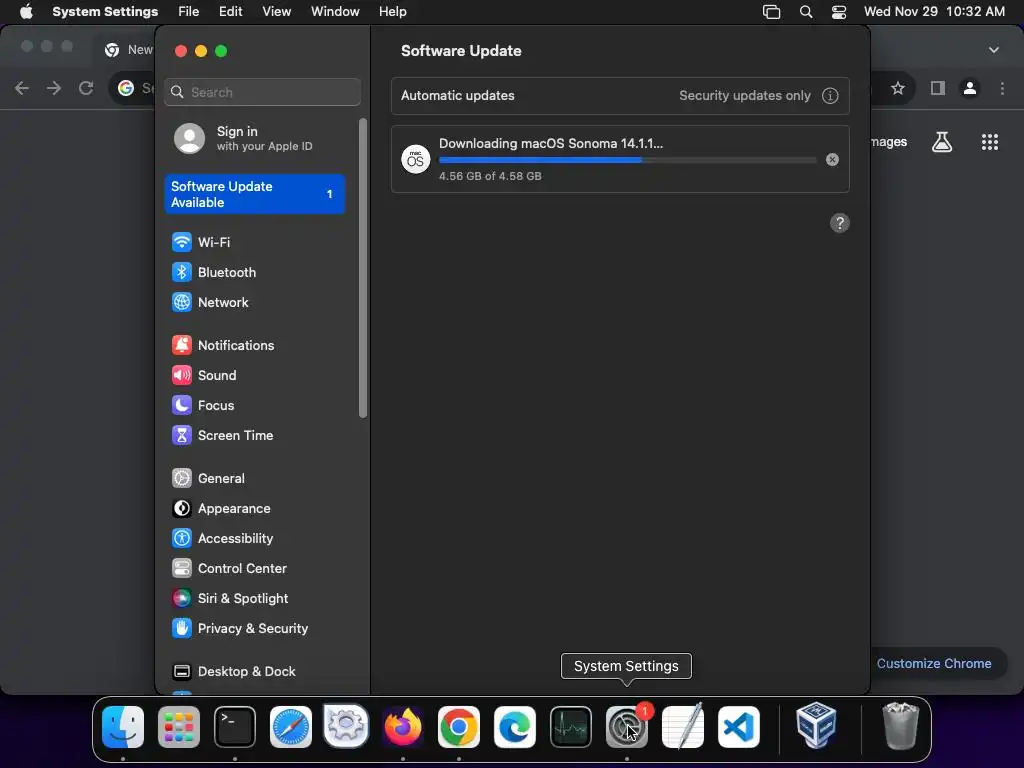Select the New Tab tab in Chrome
The image size is (1024, 768).
tap(129, 50)
